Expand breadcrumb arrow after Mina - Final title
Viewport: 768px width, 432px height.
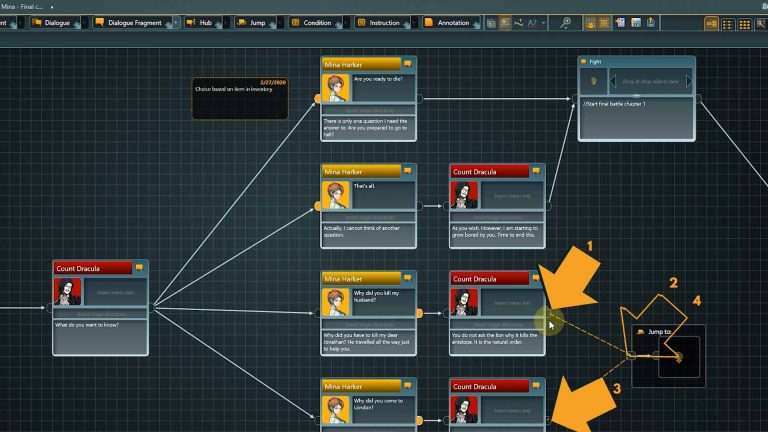click(x=52, y=7)
